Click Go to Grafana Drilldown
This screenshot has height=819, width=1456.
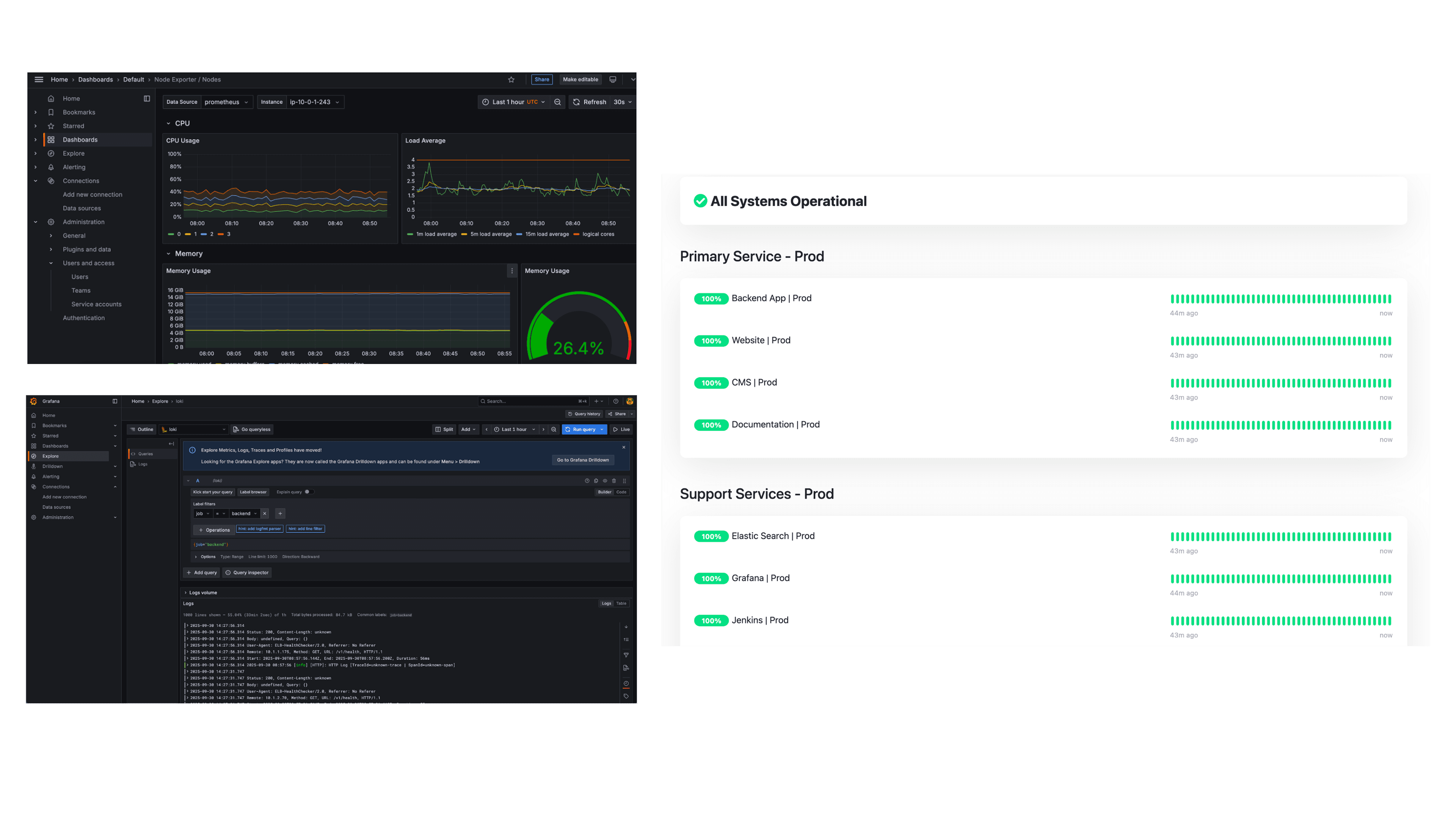point(583,460)
